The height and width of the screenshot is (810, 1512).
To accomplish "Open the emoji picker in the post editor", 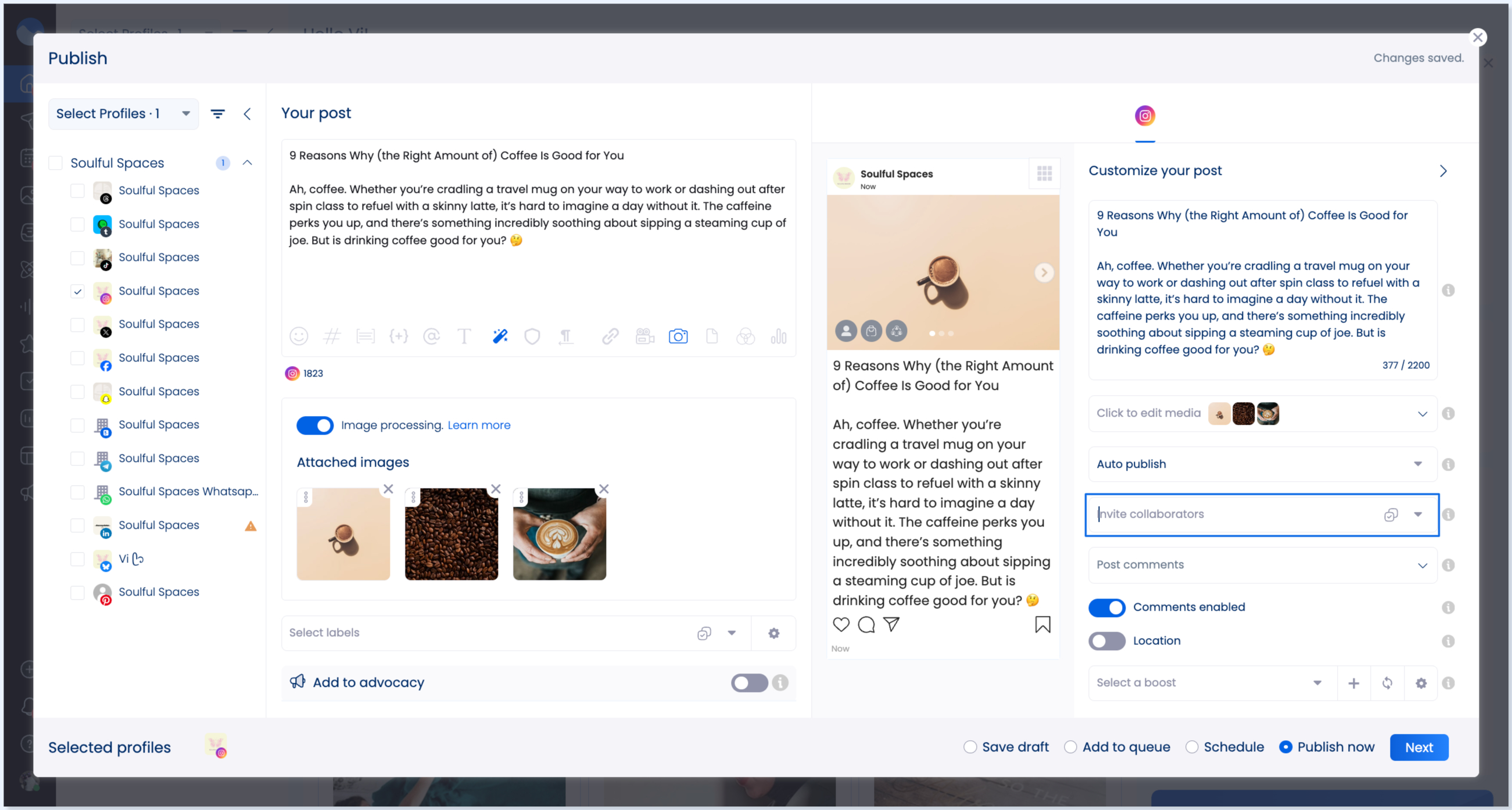I will [299, 336].
